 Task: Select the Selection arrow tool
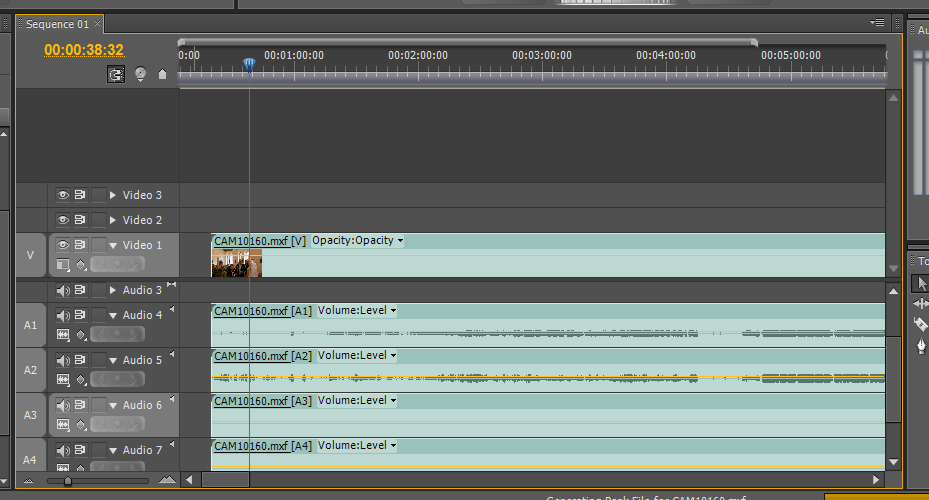click(x=922, y=284)
